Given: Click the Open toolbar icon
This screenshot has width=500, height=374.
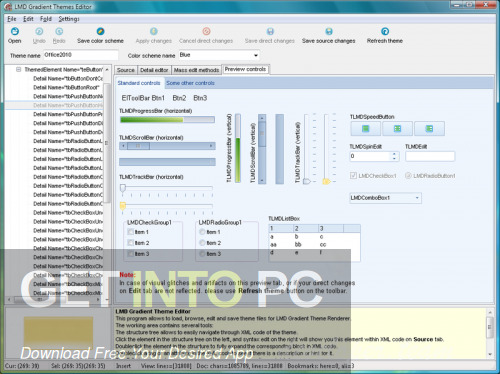Looking at the screenshot, I should pyautogui.click(x=15, y=31).
